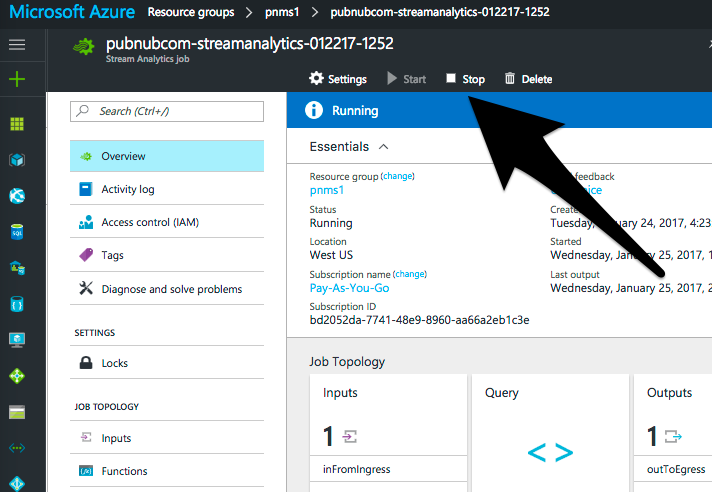Click the Running status value under Status
712x492 pixels.
coord(331,223)
